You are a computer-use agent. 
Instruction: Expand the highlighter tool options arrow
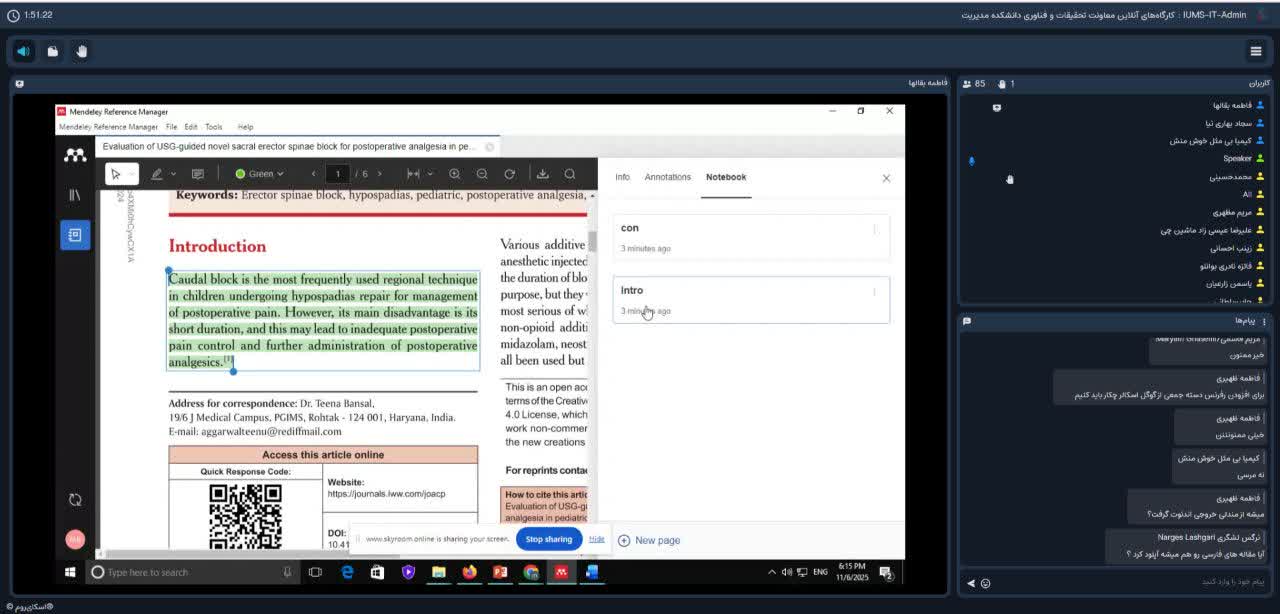click(x=173, y=174)
